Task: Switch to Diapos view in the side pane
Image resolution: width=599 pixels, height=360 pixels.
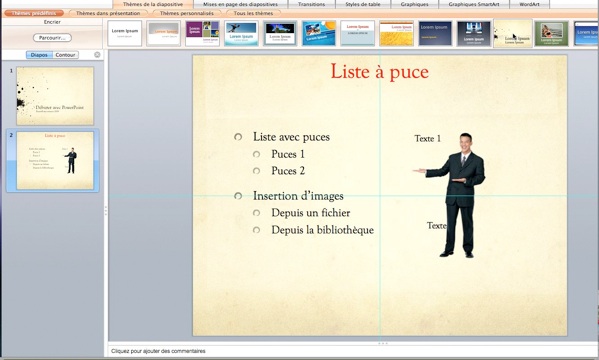Action: (x=39, y=55)
